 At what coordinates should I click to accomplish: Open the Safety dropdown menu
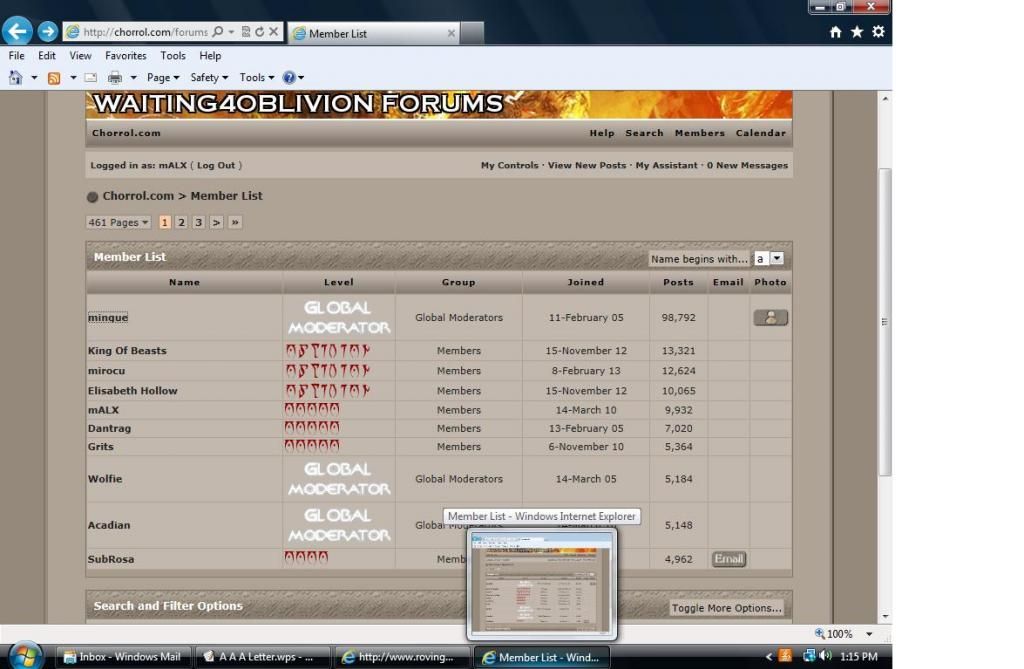pyautogui.click(x=209, y=78)
